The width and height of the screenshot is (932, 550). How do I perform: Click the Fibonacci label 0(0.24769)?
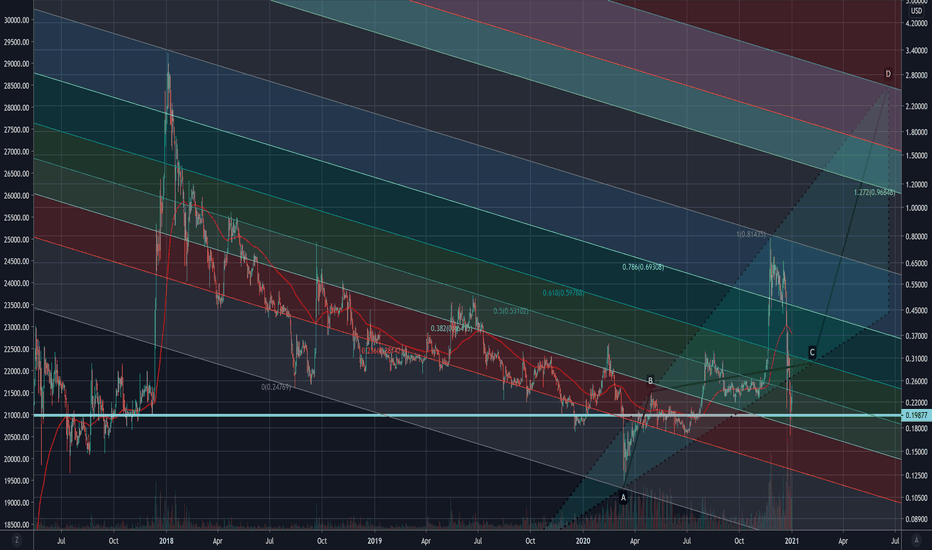click(x=276, y=387)
